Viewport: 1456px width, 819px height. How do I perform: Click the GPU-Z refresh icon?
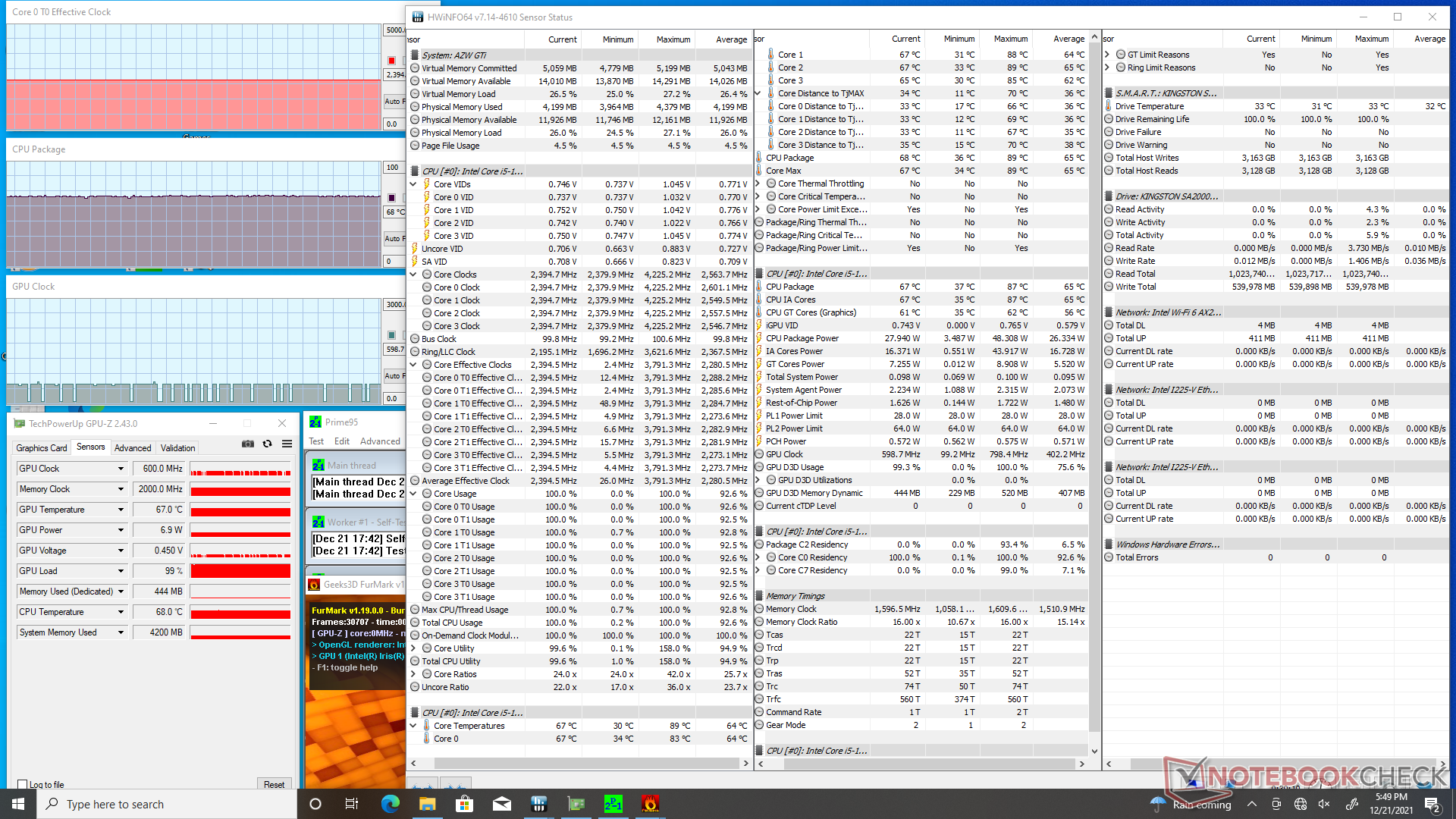click(x=267, y=444)
